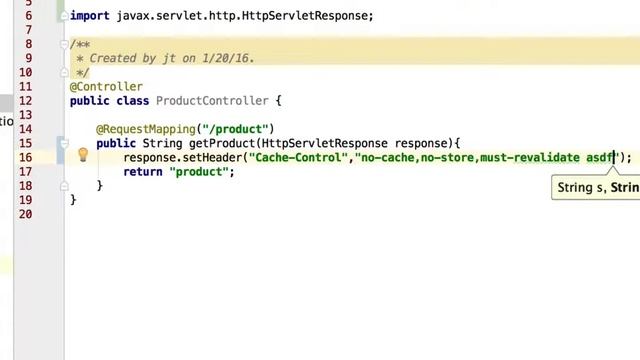Click the @Controller annotation
Screen dimensions: 640x360
click(x=106, y=87)
